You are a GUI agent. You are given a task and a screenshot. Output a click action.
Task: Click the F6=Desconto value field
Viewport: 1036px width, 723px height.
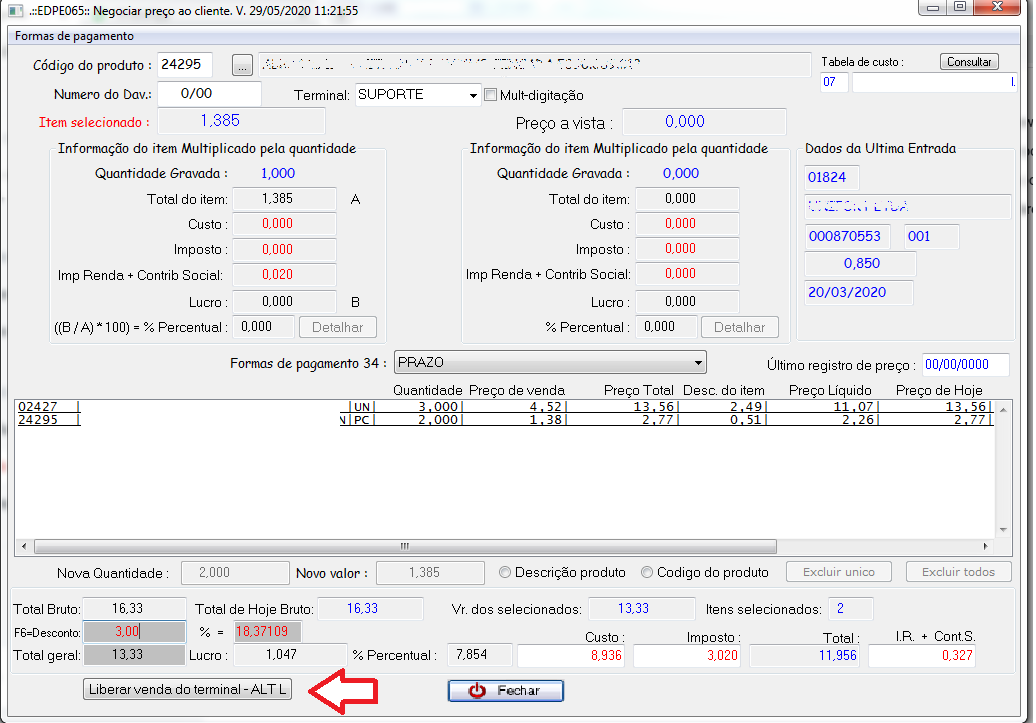point(135,632)
